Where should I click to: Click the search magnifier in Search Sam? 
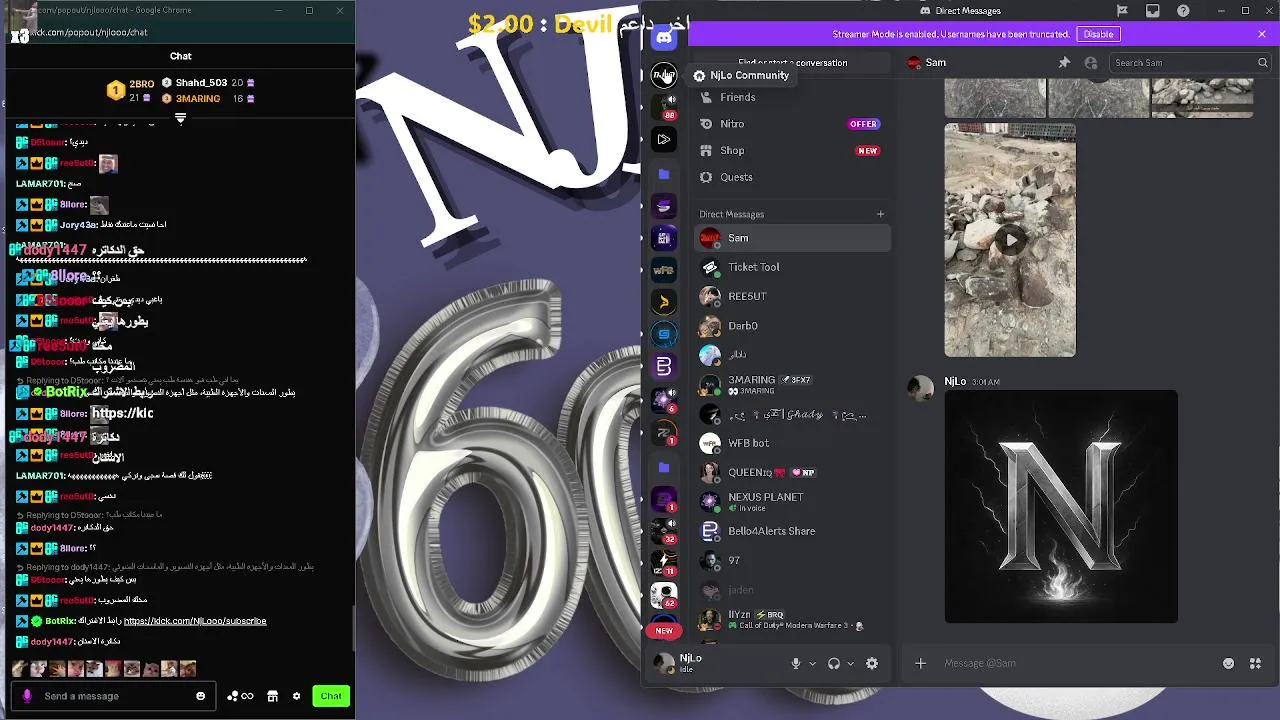coord(1262,62)
